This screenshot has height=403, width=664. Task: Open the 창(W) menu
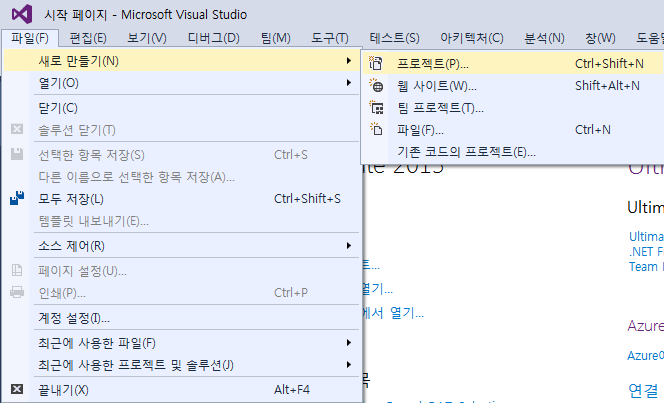tap(600, 39)
